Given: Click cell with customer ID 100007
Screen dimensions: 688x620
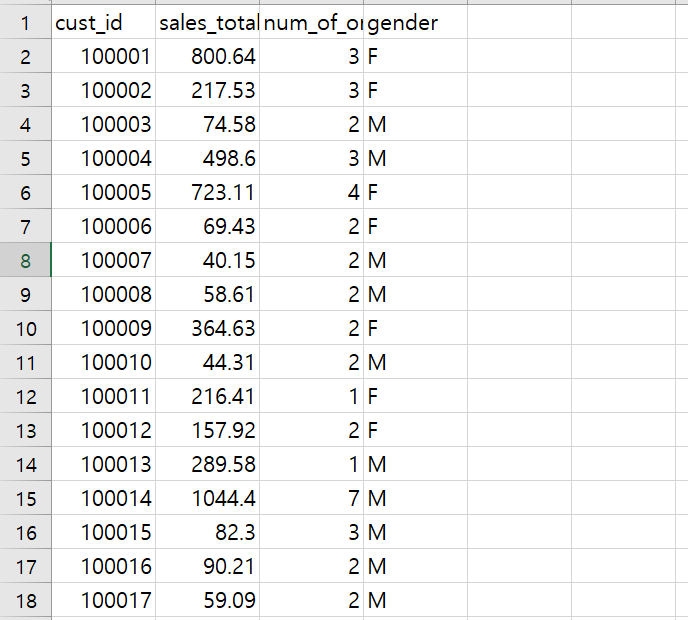Looking at the screenshot, I should pos(104,260).
